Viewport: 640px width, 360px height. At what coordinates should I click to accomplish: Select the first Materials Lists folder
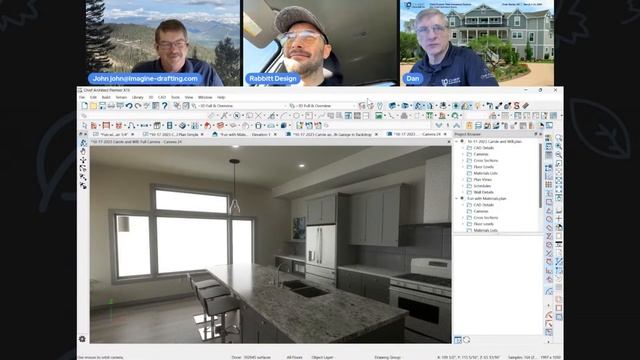coord(485,173)
